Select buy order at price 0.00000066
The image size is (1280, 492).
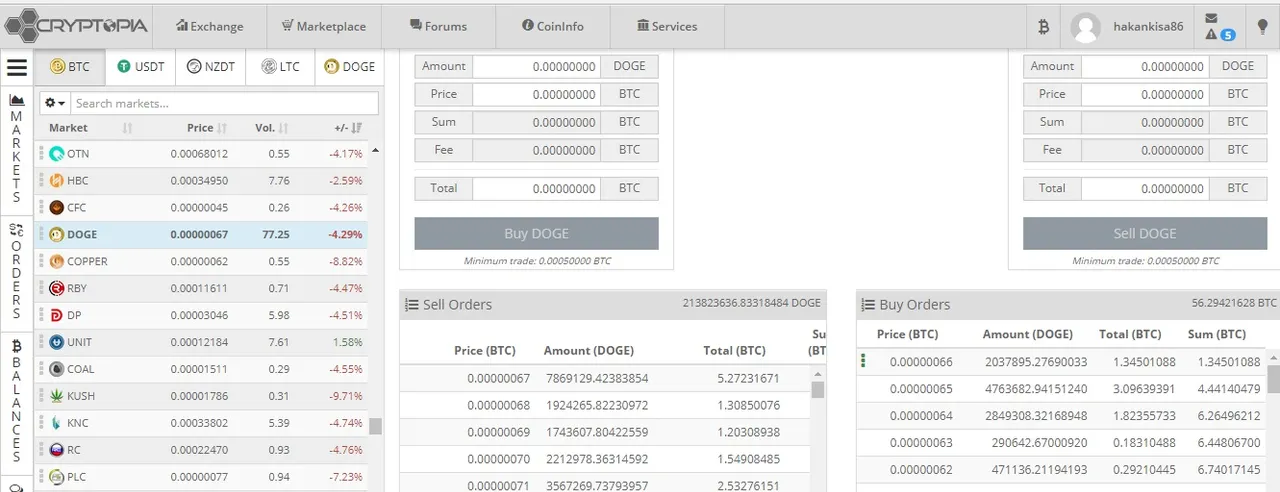coord(1062,362)
